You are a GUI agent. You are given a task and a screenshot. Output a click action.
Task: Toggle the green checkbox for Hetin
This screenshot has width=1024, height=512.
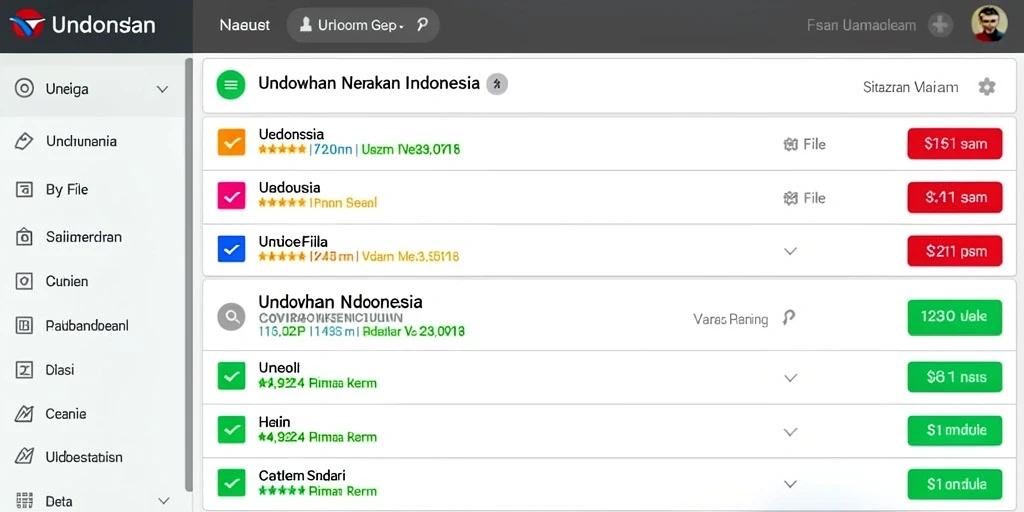231,429
